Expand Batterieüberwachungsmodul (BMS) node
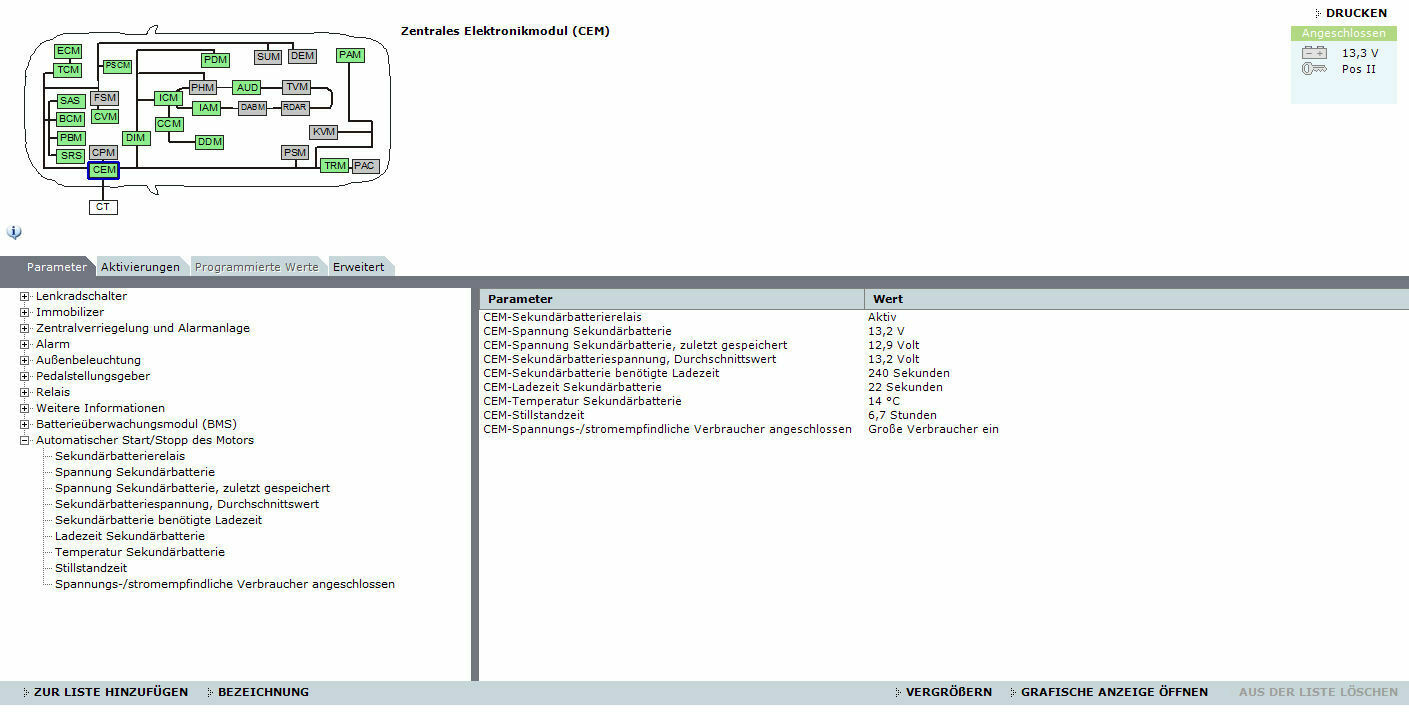Viewport: 1409px width, 712px height. pyautogui.click(x=25, y=424)
